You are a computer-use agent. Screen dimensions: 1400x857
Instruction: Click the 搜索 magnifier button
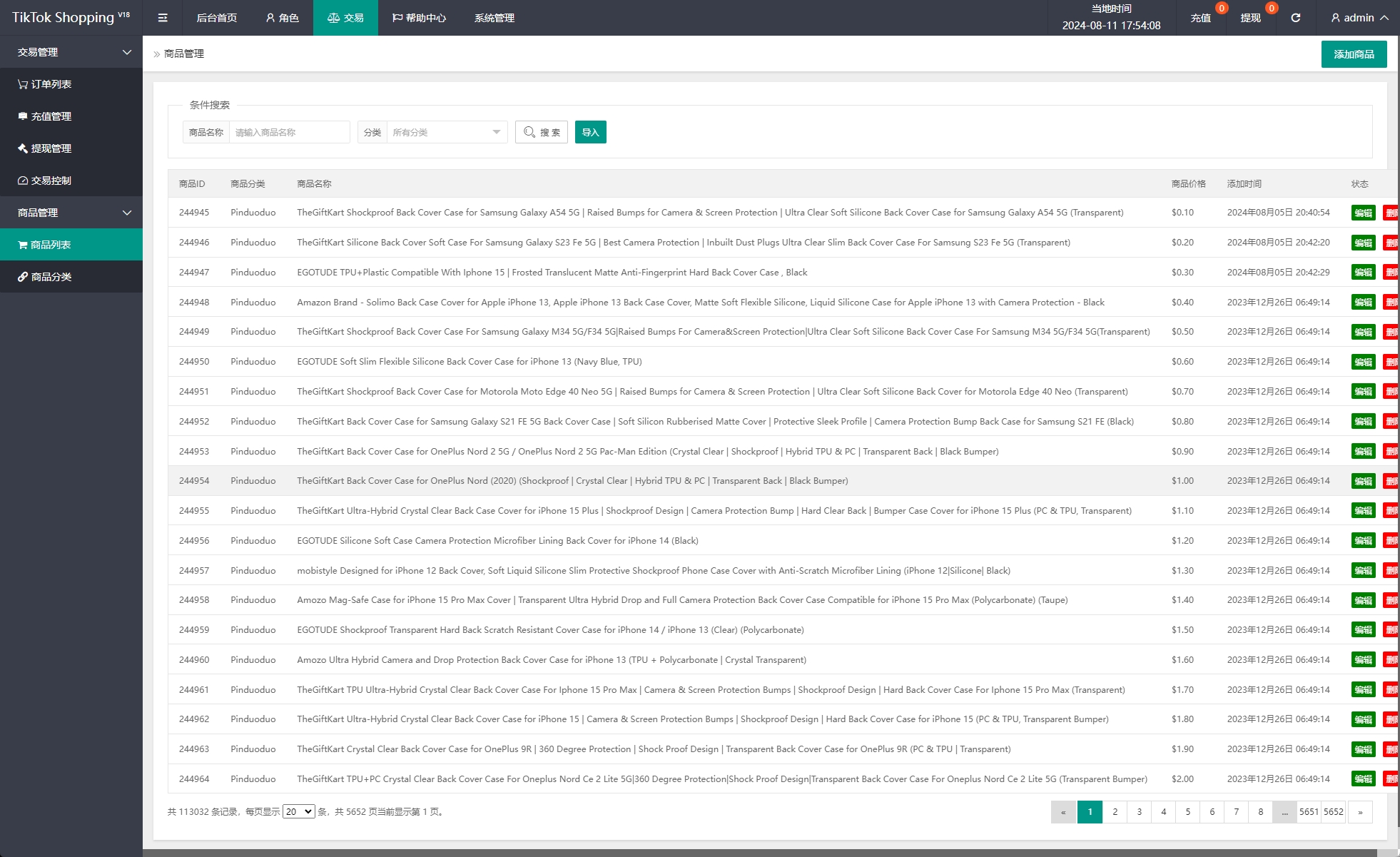coord(542,132)
